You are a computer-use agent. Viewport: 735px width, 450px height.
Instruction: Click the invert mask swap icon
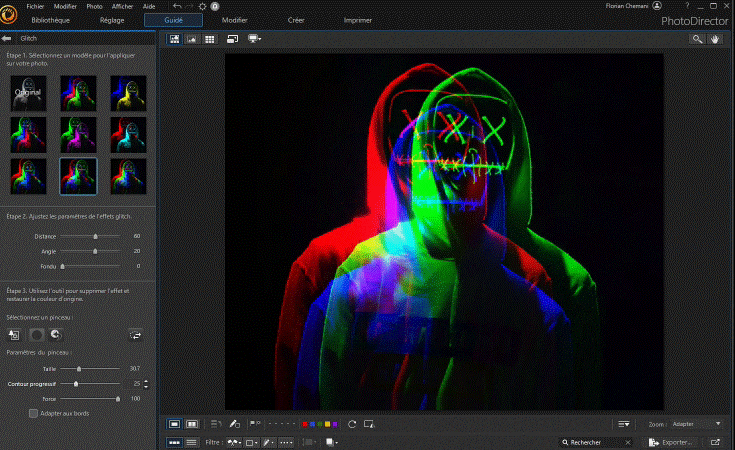point(135,335)
